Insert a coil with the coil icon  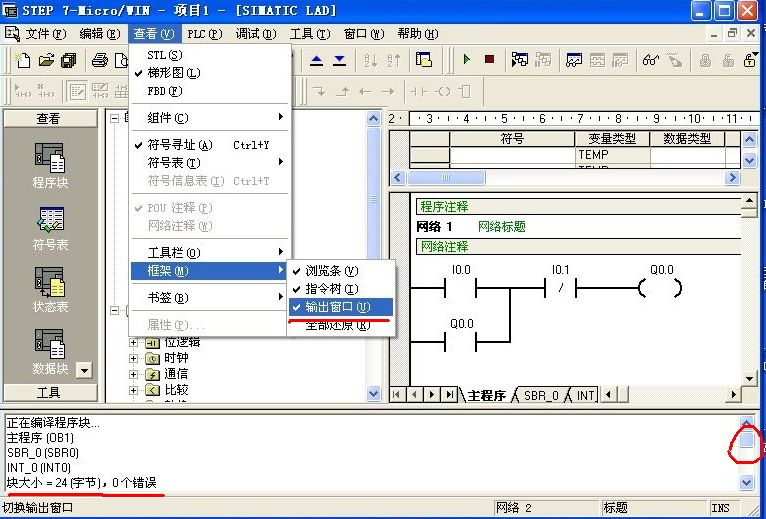click(x=443, y=91)
